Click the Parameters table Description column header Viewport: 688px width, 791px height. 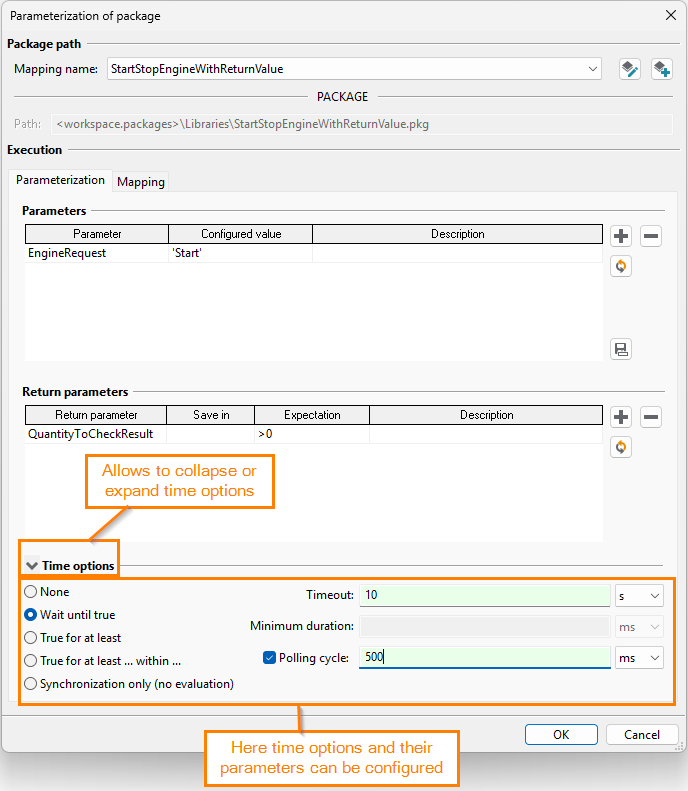click(457, 234)
